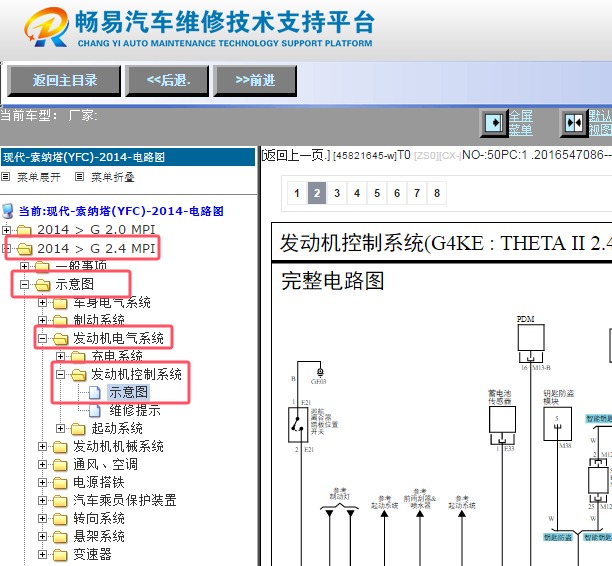Expand the 汽车乘员保护装置 node
The width and height of the screenshot is (612, 566).
(x=42, y=500)
